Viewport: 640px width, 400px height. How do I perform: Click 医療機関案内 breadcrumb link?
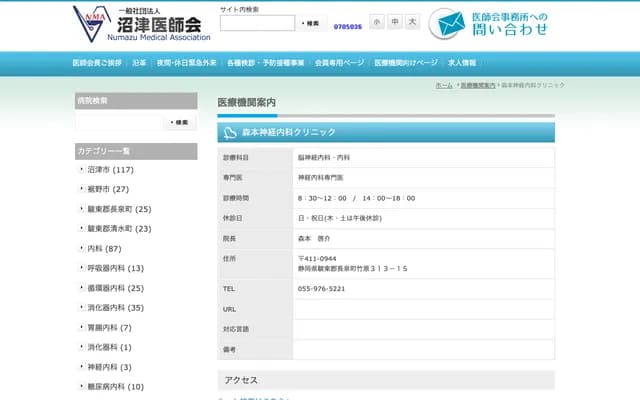point(477,86)
